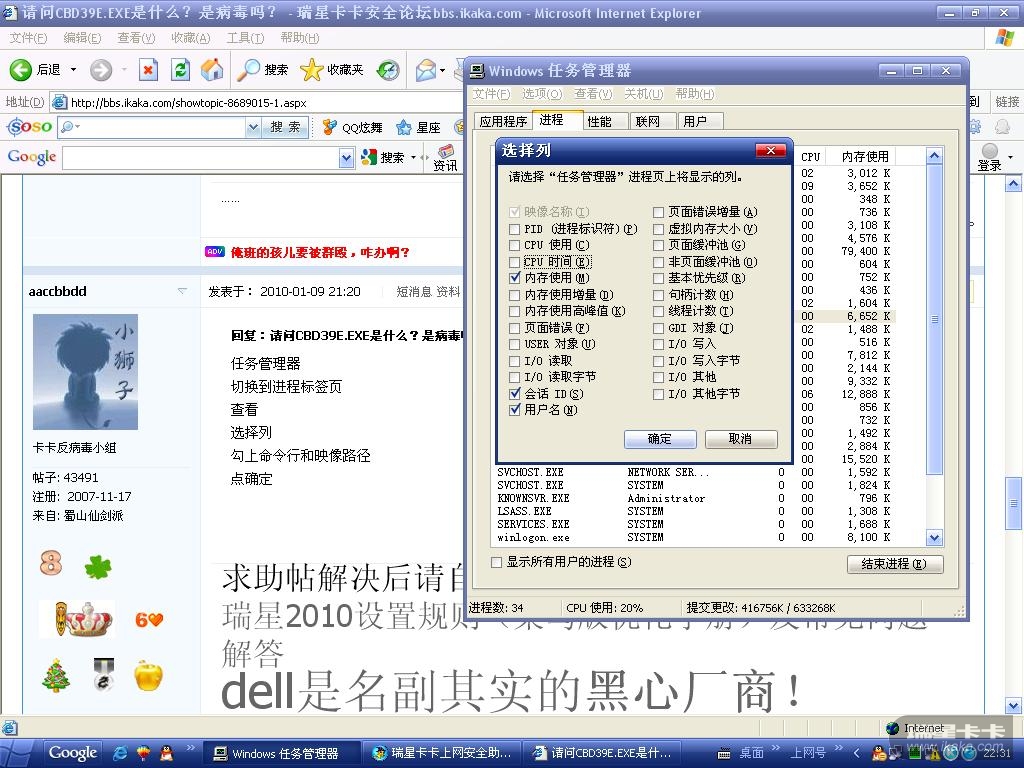Viewport: 1024px width, 768px height.
Task: Enable 显示所有用户的进程 checkbox
Action: click(x=496, y=562)
